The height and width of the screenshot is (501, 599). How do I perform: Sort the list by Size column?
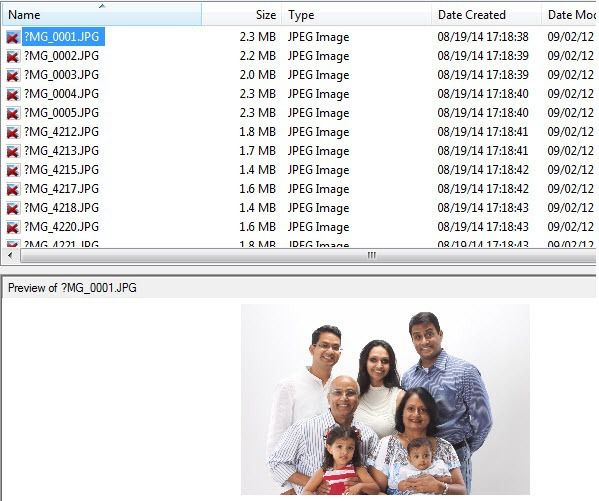pyautogui.click(x=242, y=15)
